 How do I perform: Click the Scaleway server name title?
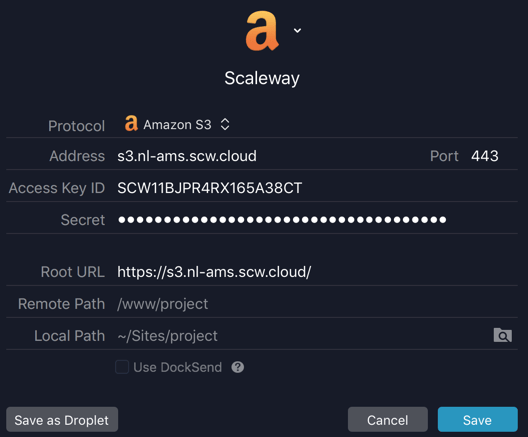coord(262,78)
